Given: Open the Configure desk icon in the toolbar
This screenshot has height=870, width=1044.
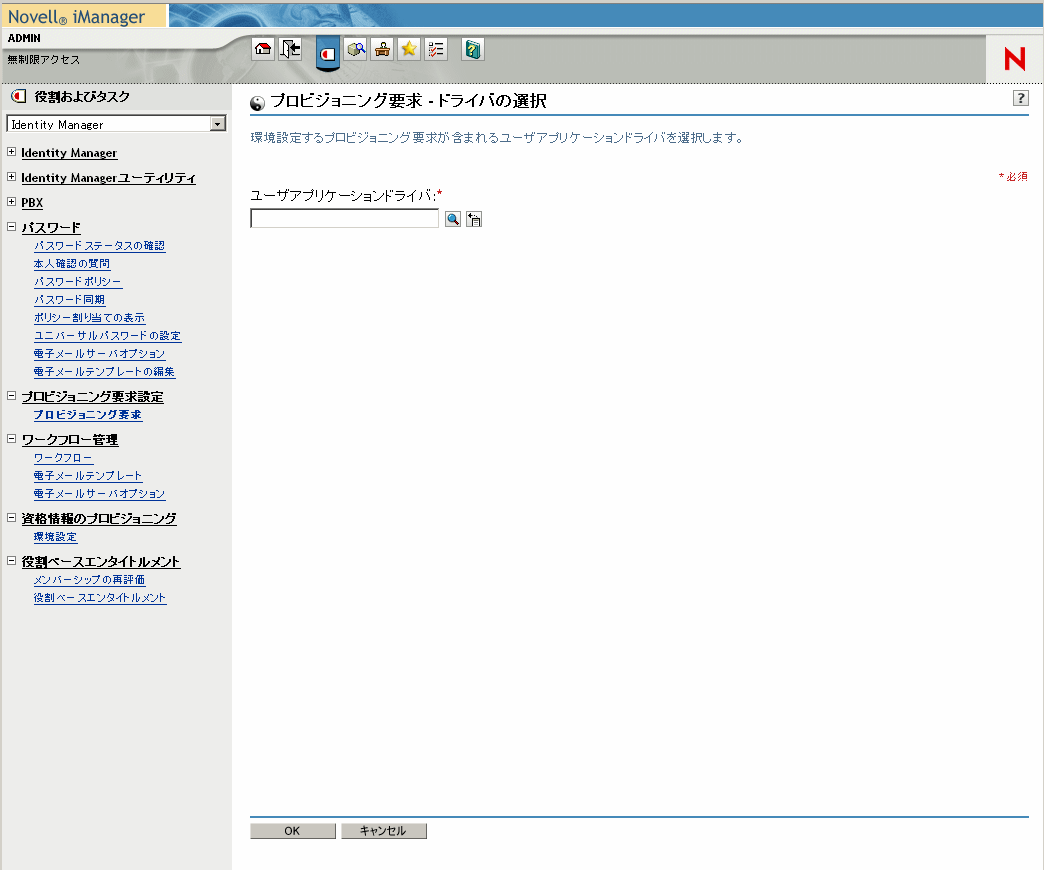Looking at the screenshot, I should pos(382,48).
